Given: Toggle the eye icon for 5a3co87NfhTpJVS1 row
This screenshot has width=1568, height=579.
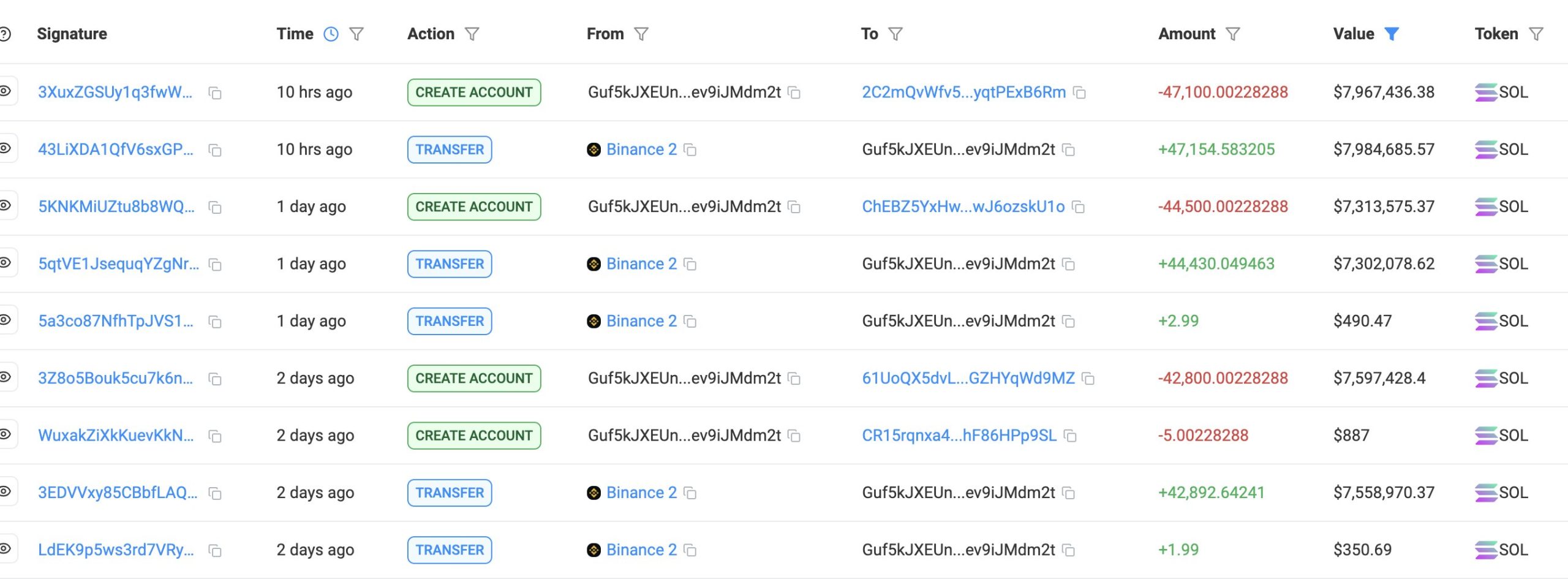Looking at the screenshot, I should point(5,320).
